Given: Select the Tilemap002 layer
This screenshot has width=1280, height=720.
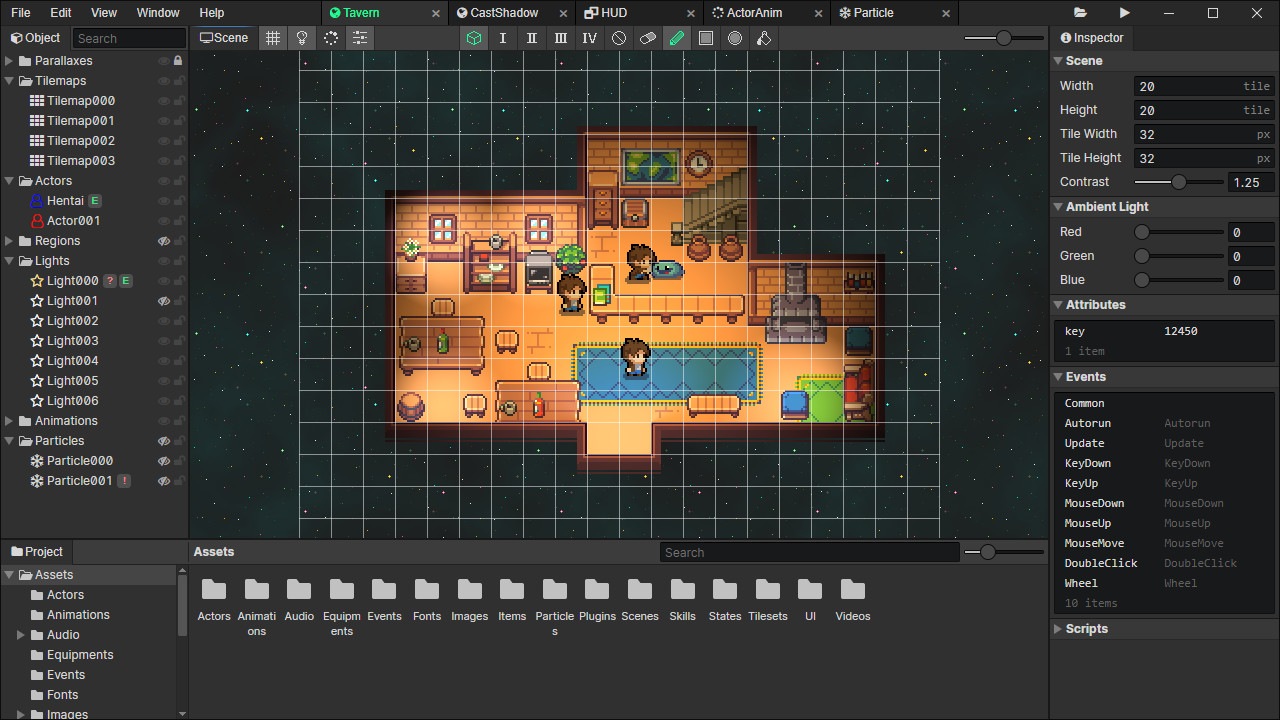Looking at the screenshot, I should [x=79, y=140].
